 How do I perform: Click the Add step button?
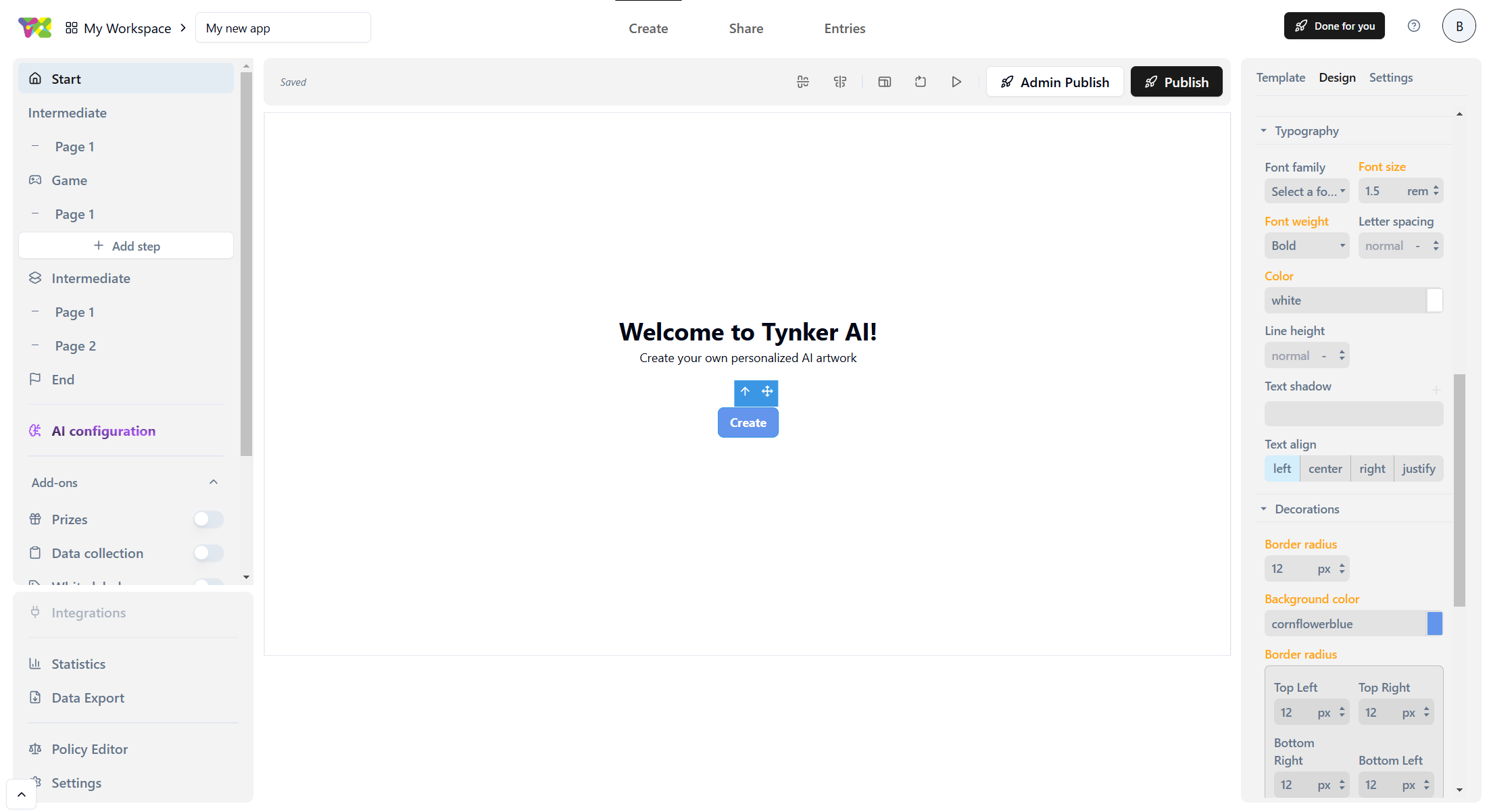click(x=126, y=246)
